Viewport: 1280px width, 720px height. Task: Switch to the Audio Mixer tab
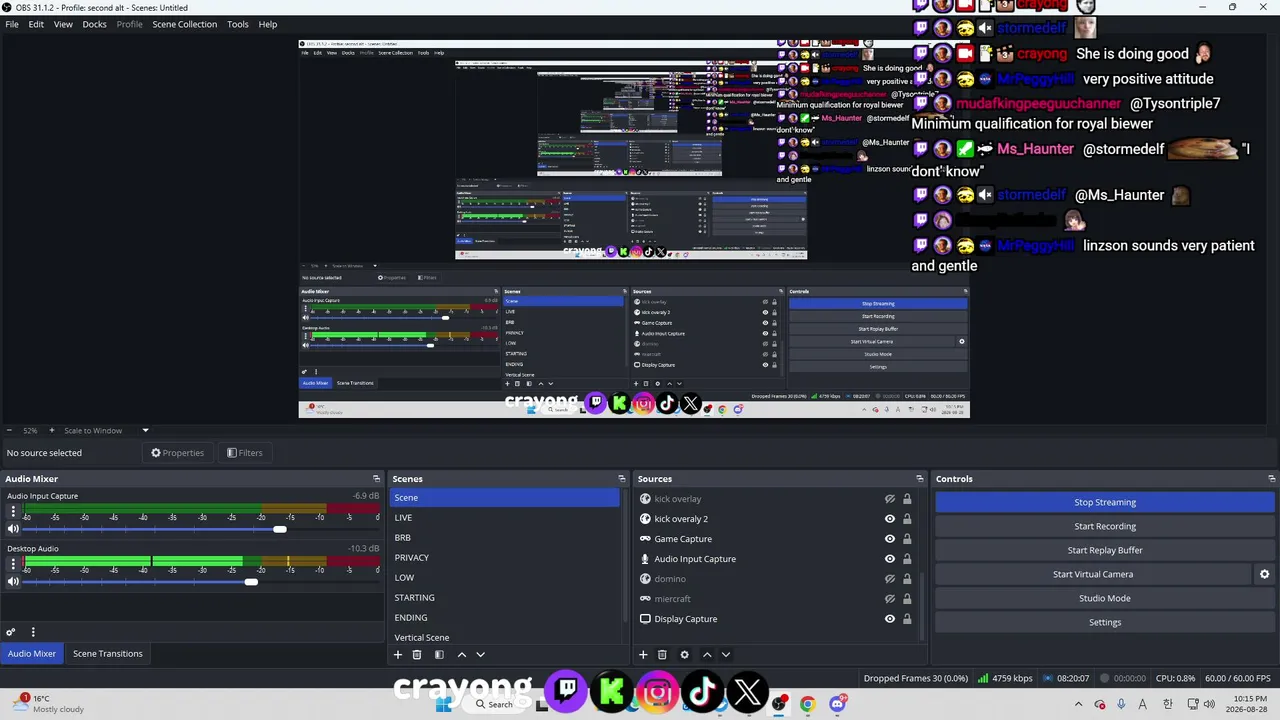[x=32, y=654]
